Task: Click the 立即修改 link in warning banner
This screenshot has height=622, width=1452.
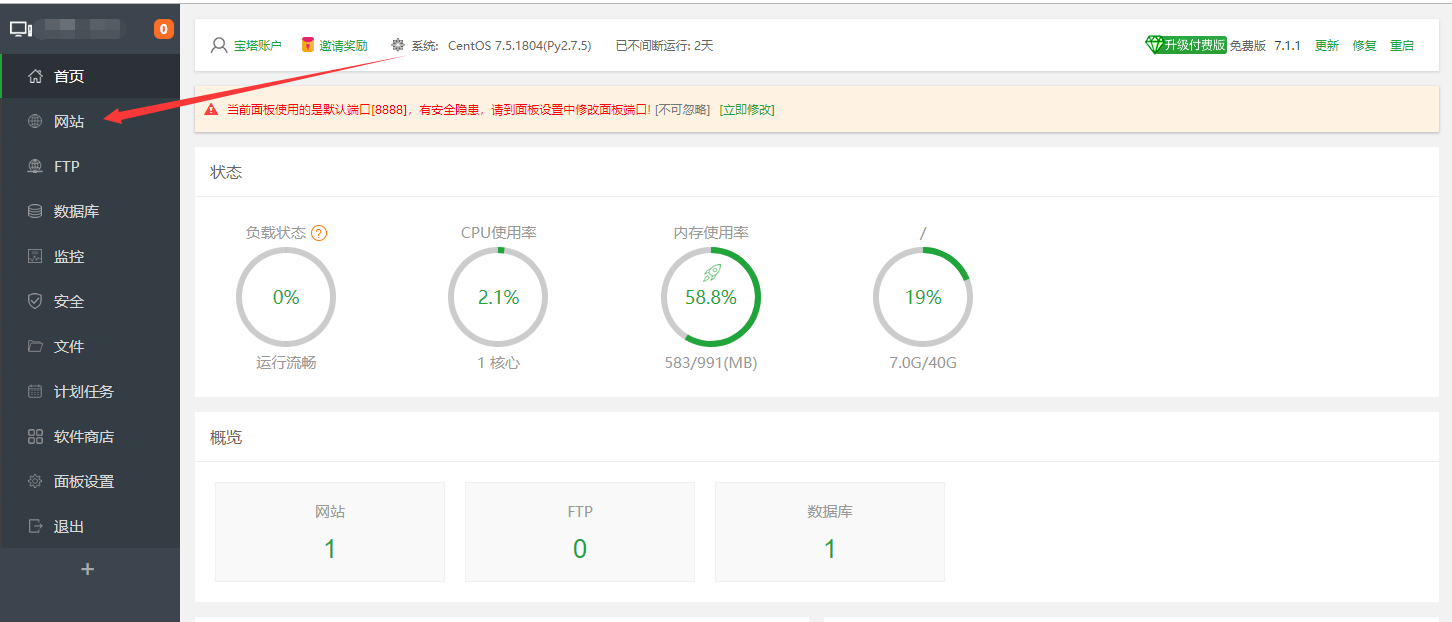Action: coord(747,110)
